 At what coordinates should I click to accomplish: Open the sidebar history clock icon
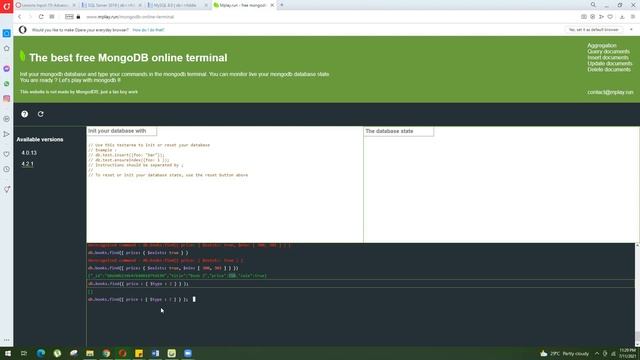7,169
